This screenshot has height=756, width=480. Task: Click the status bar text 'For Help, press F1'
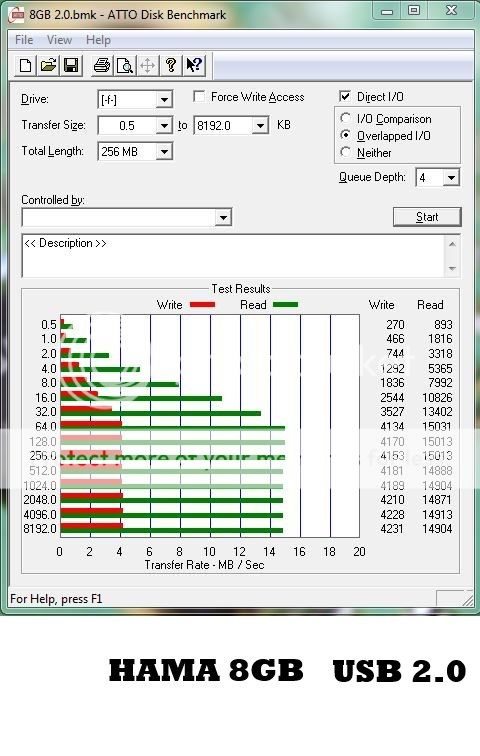pos(56,599)
